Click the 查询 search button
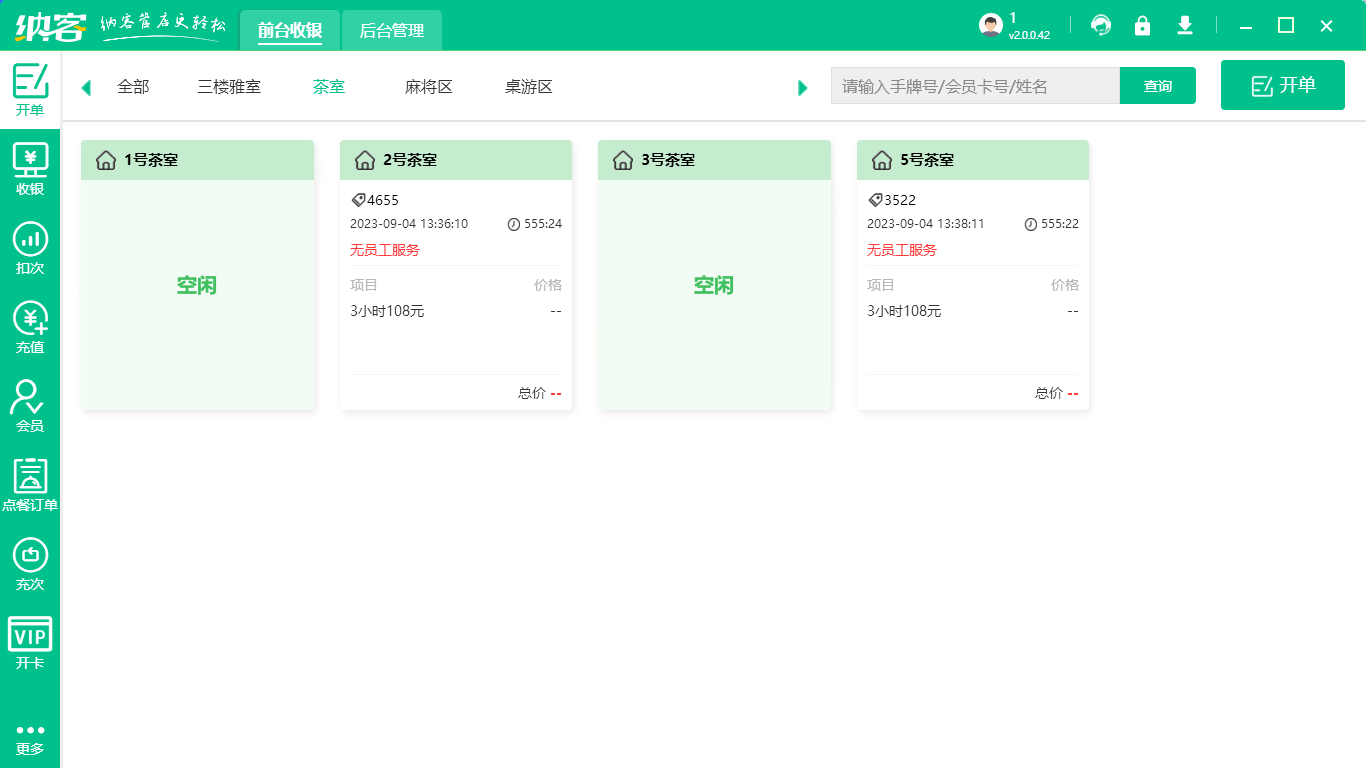Viewport: 1366px width, 768px height. (x=1157, y=86)
